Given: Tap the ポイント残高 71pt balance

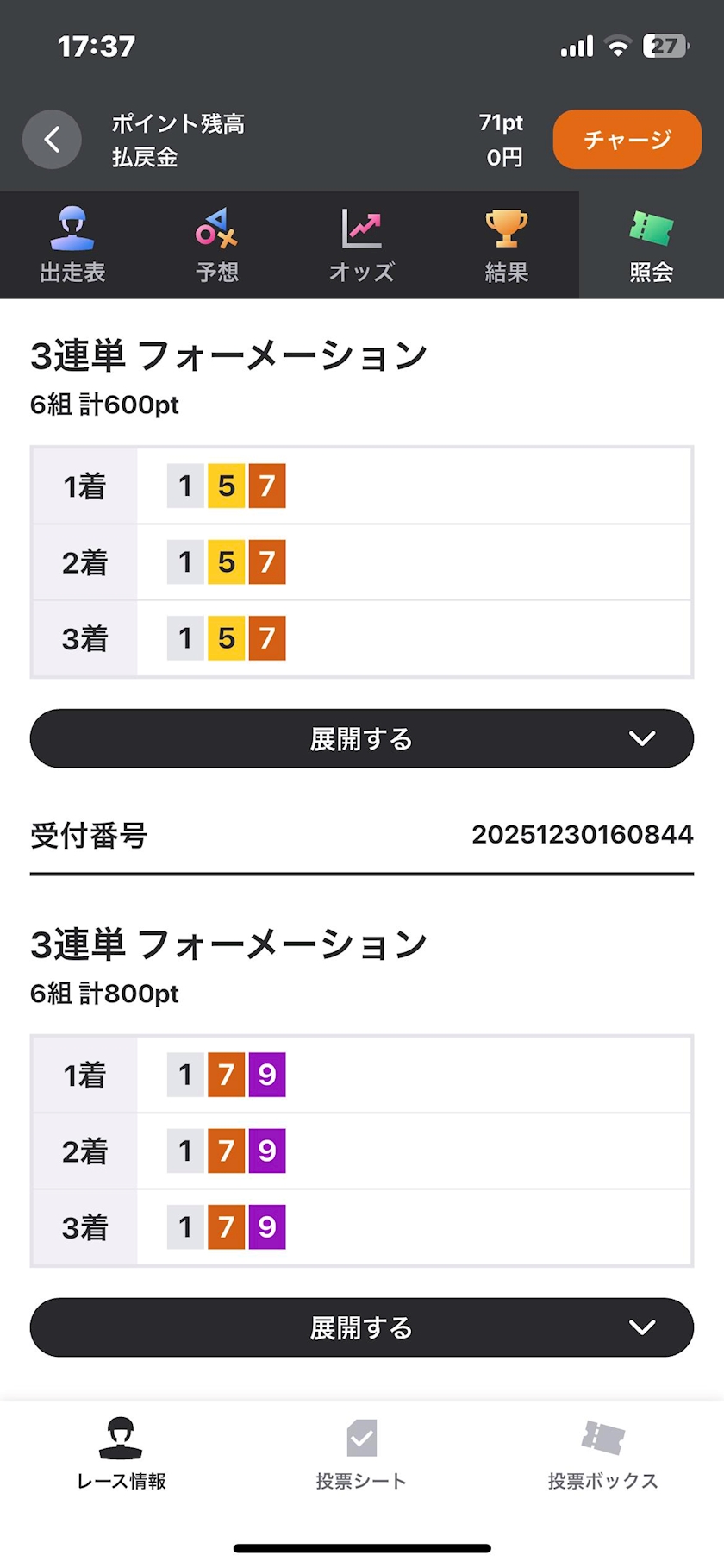Looking at the screenshot, I should coord(502,122).
